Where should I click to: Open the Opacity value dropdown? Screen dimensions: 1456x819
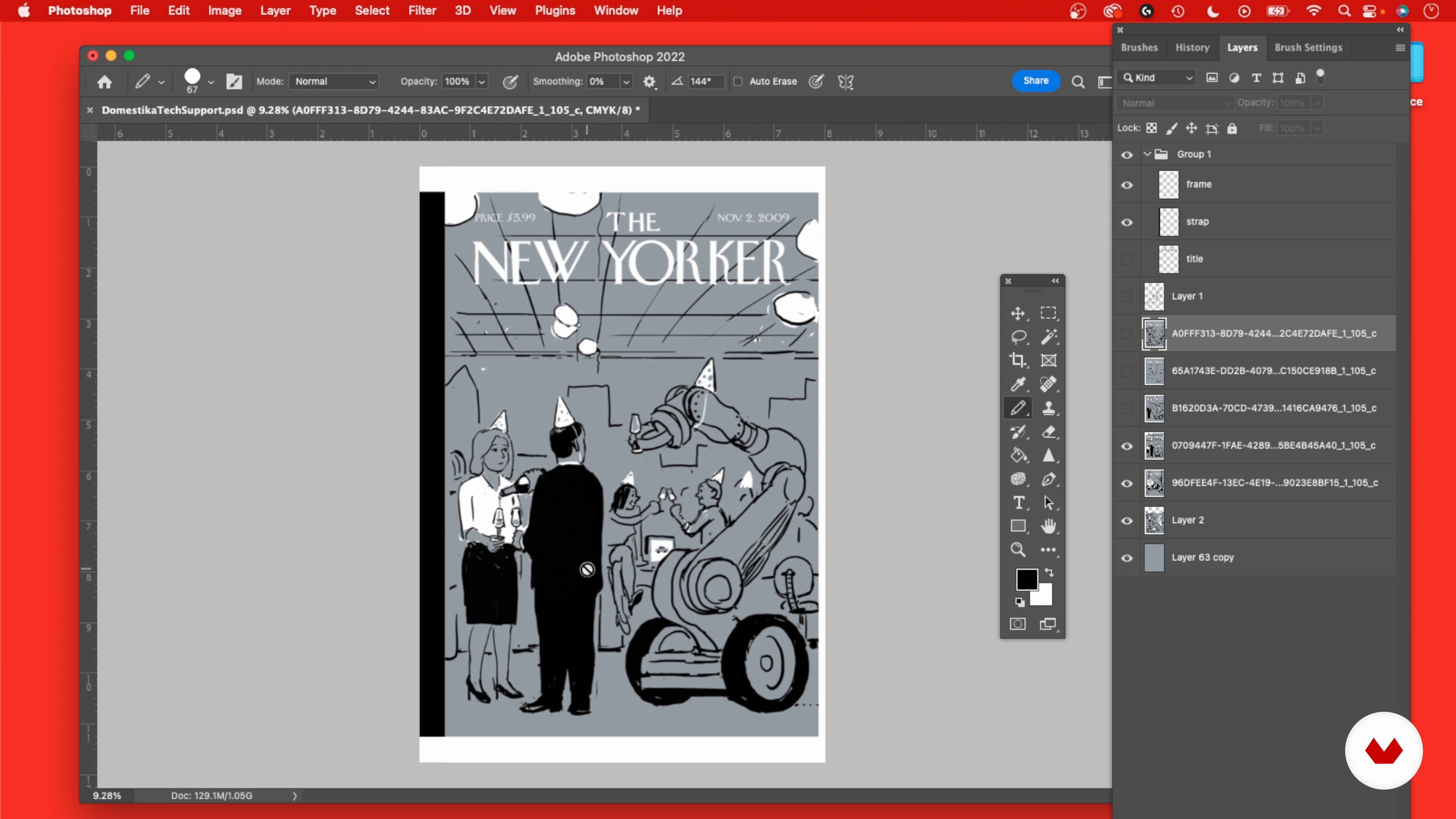(482, 83)
